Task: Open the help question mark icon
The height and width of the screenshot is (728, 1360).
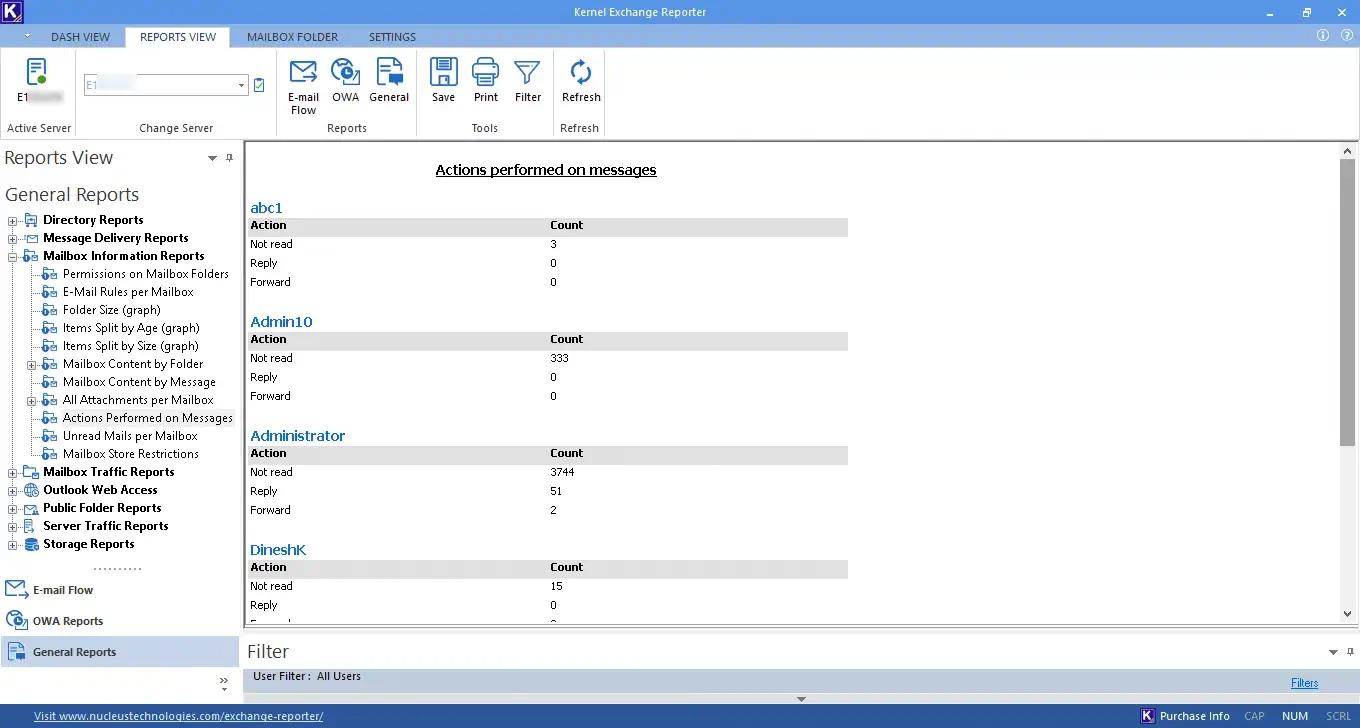Action: click(1346, 36)
